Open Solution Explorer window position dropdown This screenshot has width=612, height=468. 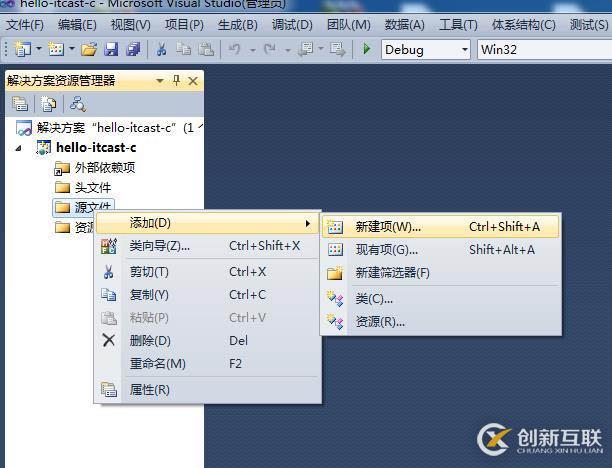[x=160, y=81]
